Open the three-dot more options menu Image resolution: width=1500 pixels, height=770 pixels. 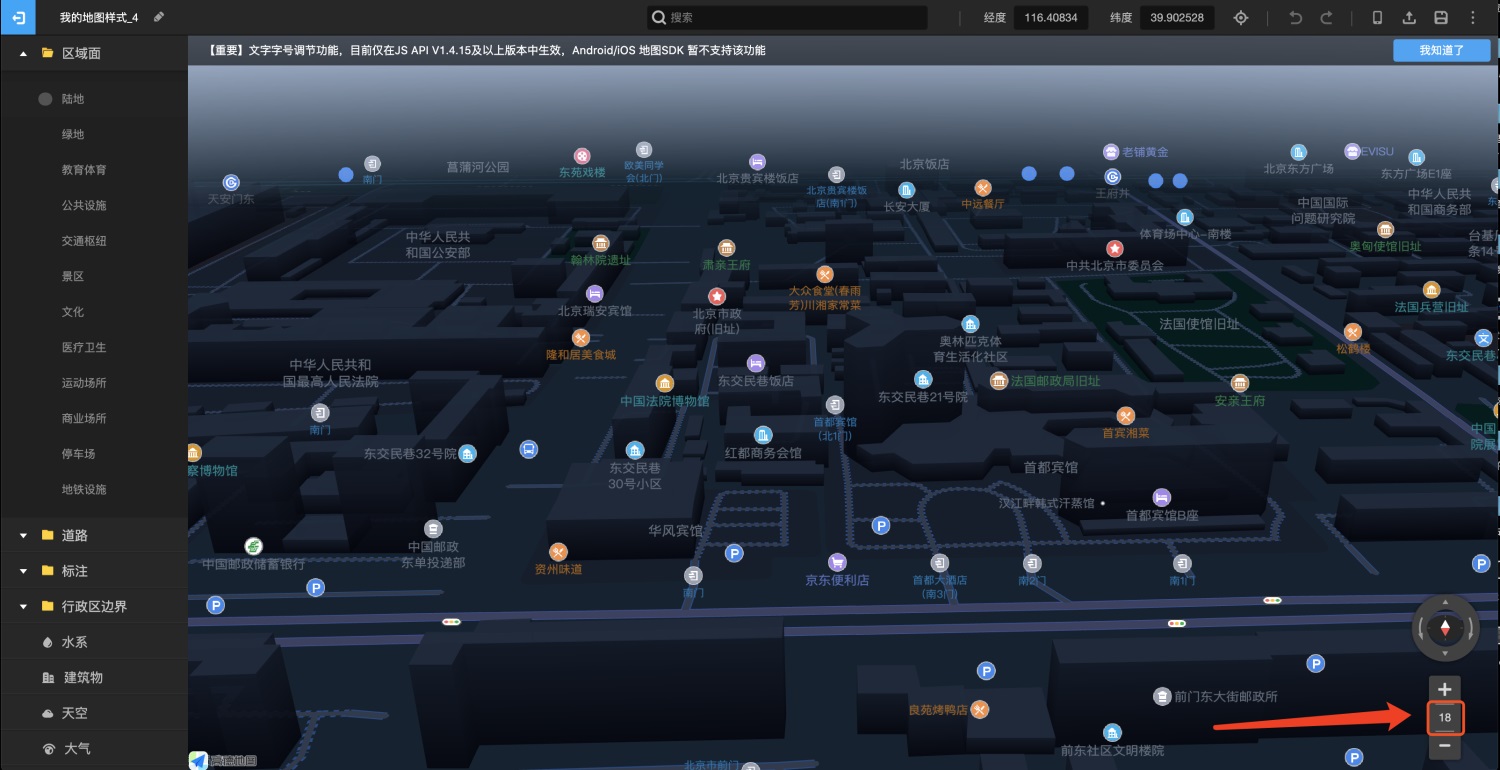pos(1473,18)
